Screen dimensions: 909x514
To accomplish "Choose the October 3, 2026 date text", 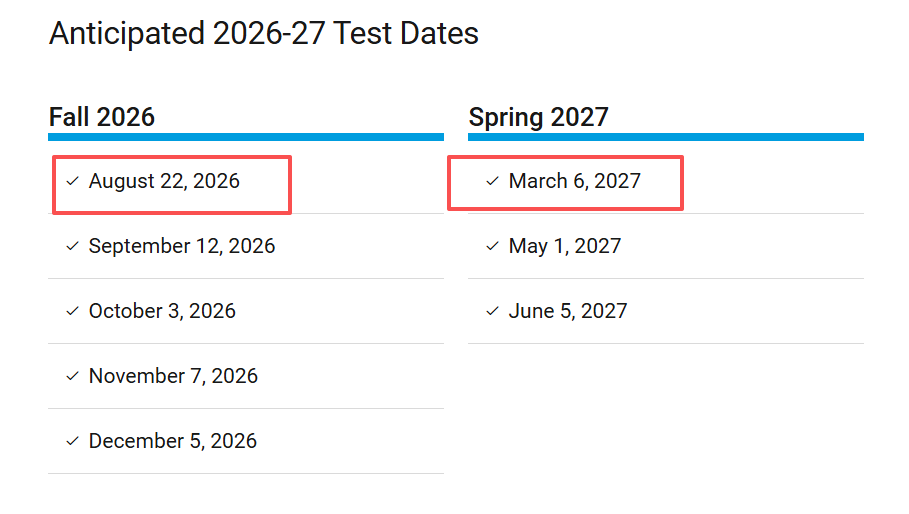I will (x=162, y=311).
